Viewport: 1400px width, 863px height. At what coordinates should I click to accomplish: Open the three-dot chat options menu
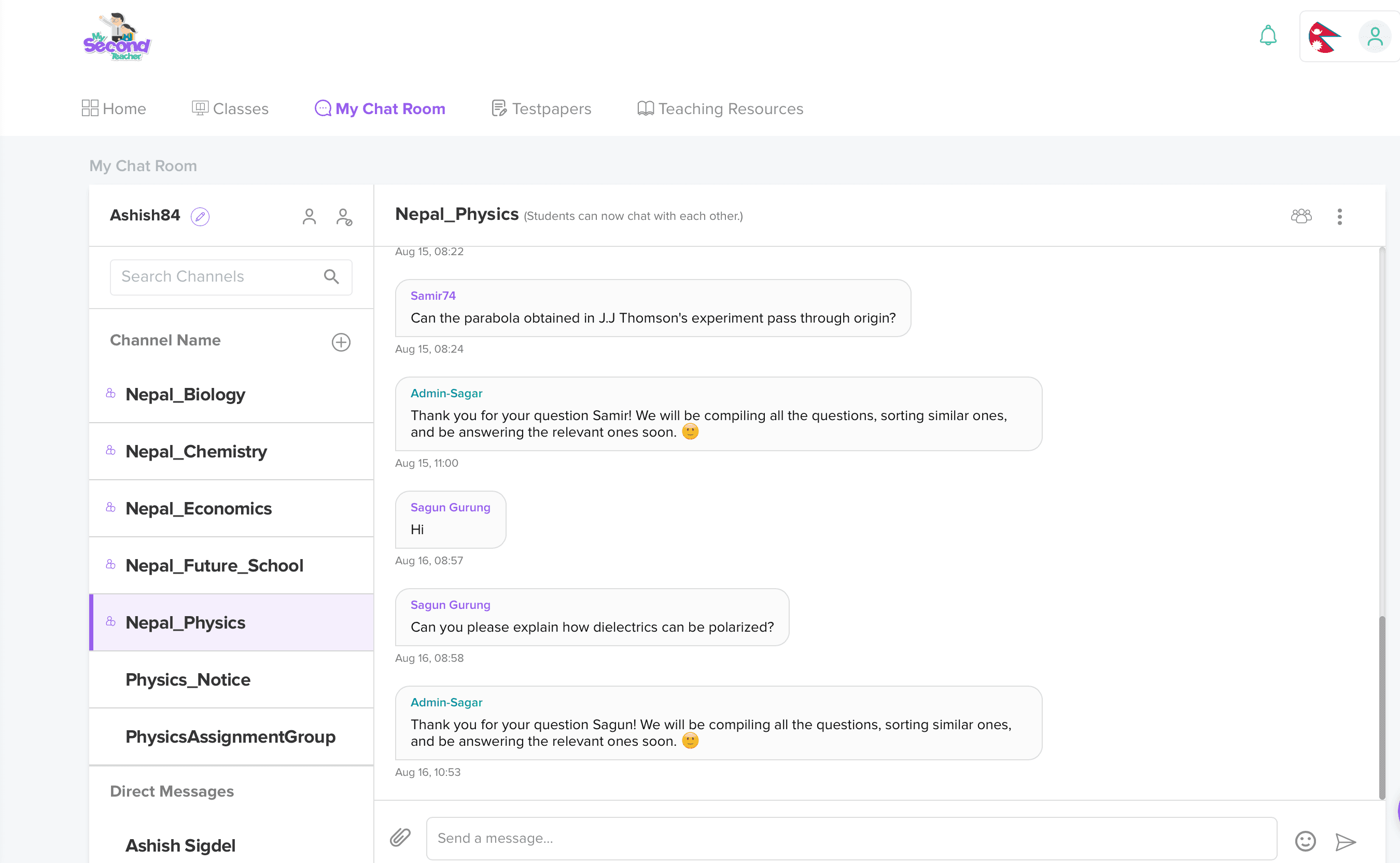1339,217
